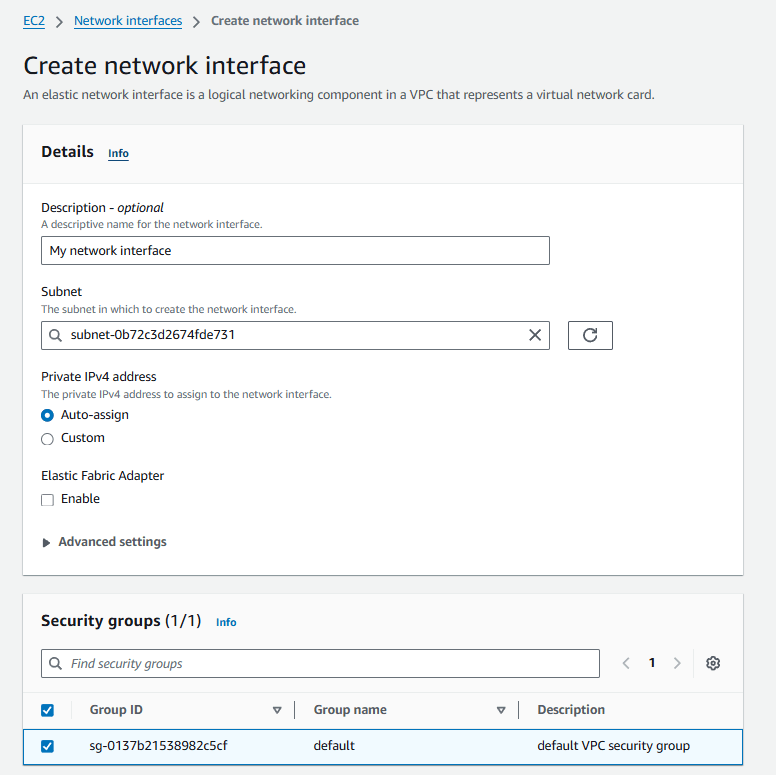Go to Network interfaces breadcrumb
This screenshot has width=776, height=775.
[128, 20]
